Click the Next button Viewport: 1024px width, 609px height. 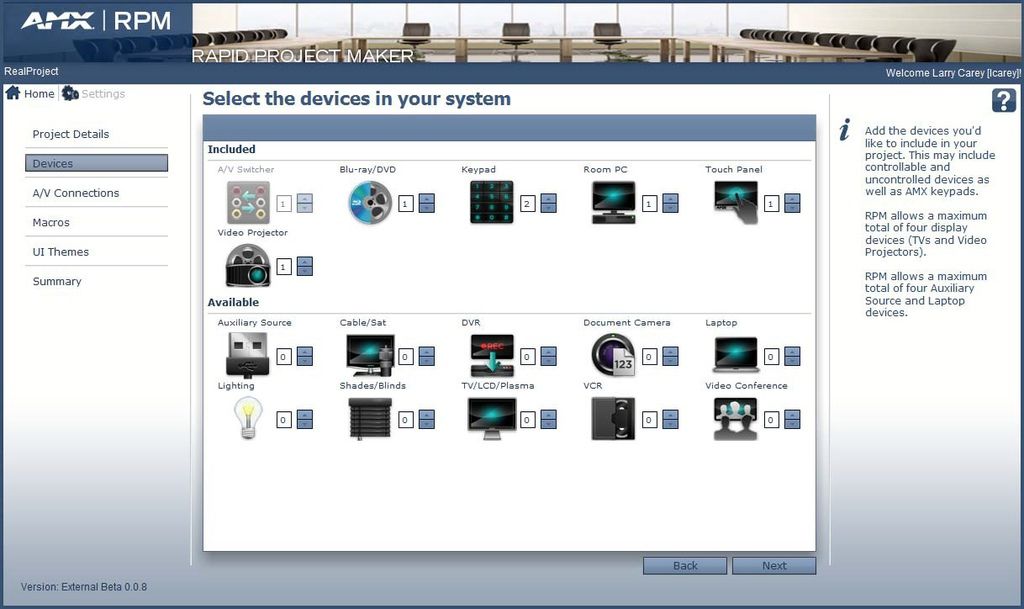[774, 566]
